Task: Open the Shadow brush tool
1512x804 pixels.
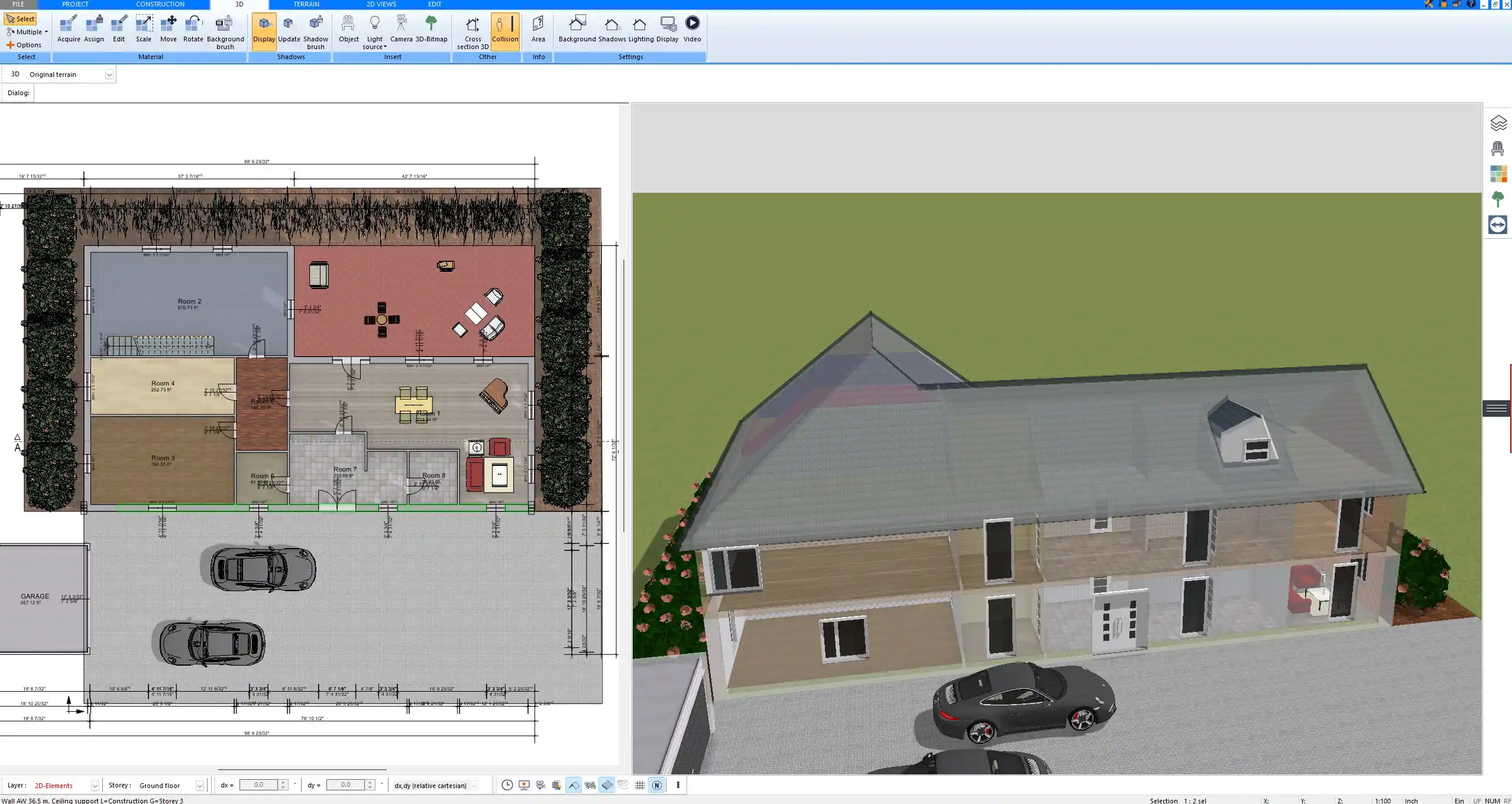Action: coord(315,30)
